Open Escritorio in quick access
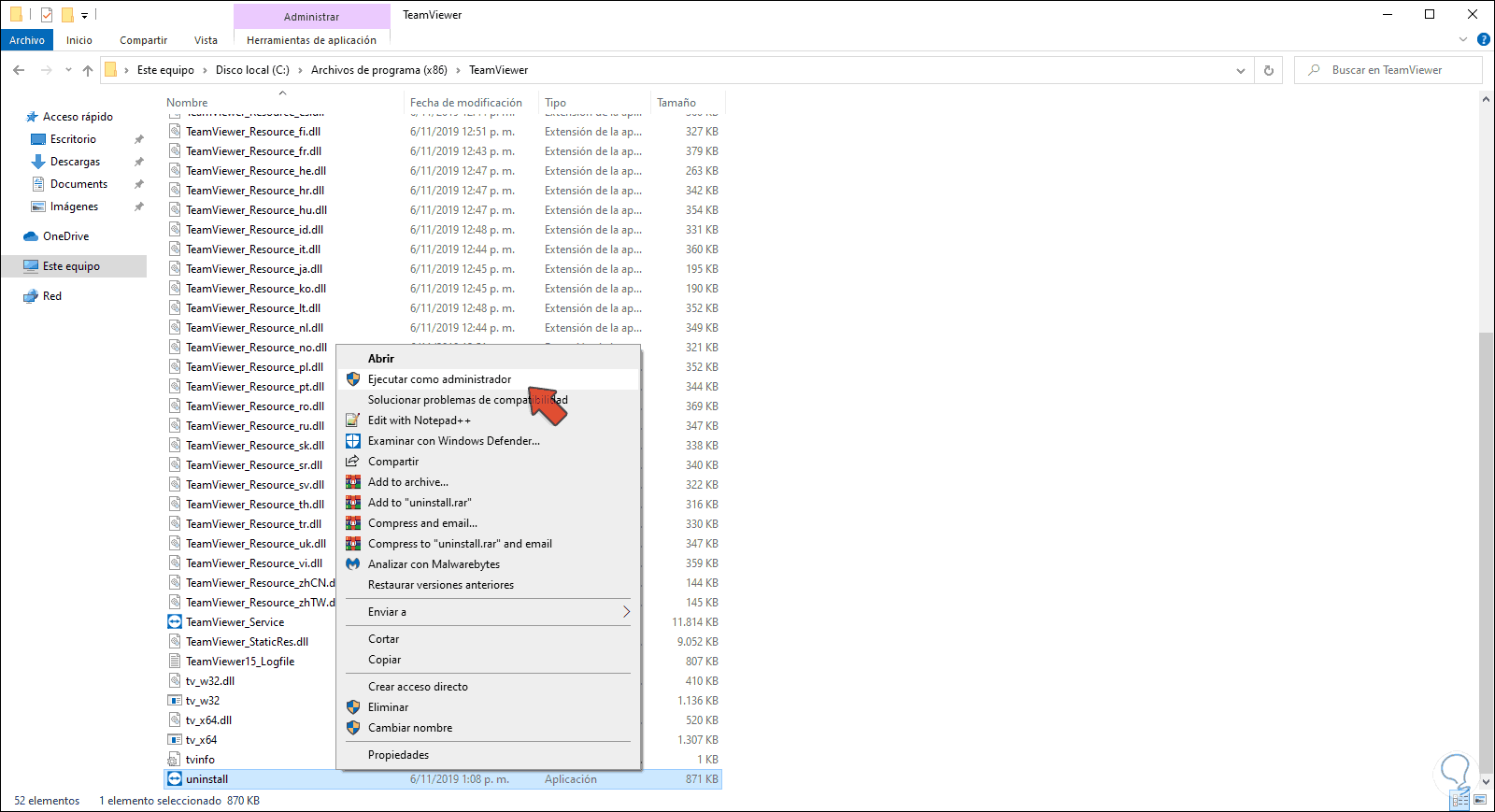 74,139
